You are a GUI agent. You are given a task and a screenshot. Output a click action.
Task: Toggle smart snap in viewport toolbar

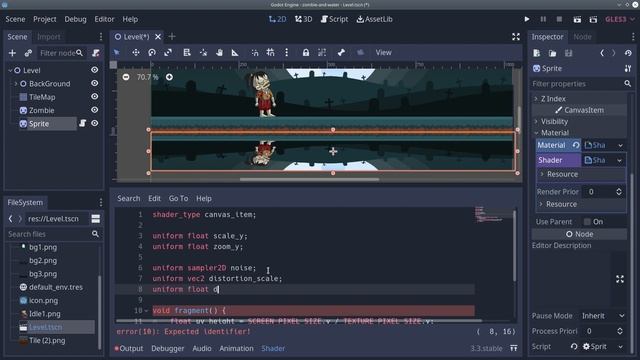[x=255, y=52]
